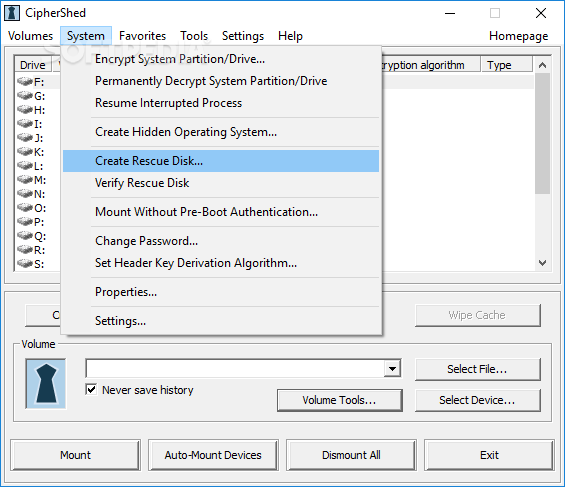Open the volume path combo box dropdown arrow
565x487 pixels.
point(392,368)
